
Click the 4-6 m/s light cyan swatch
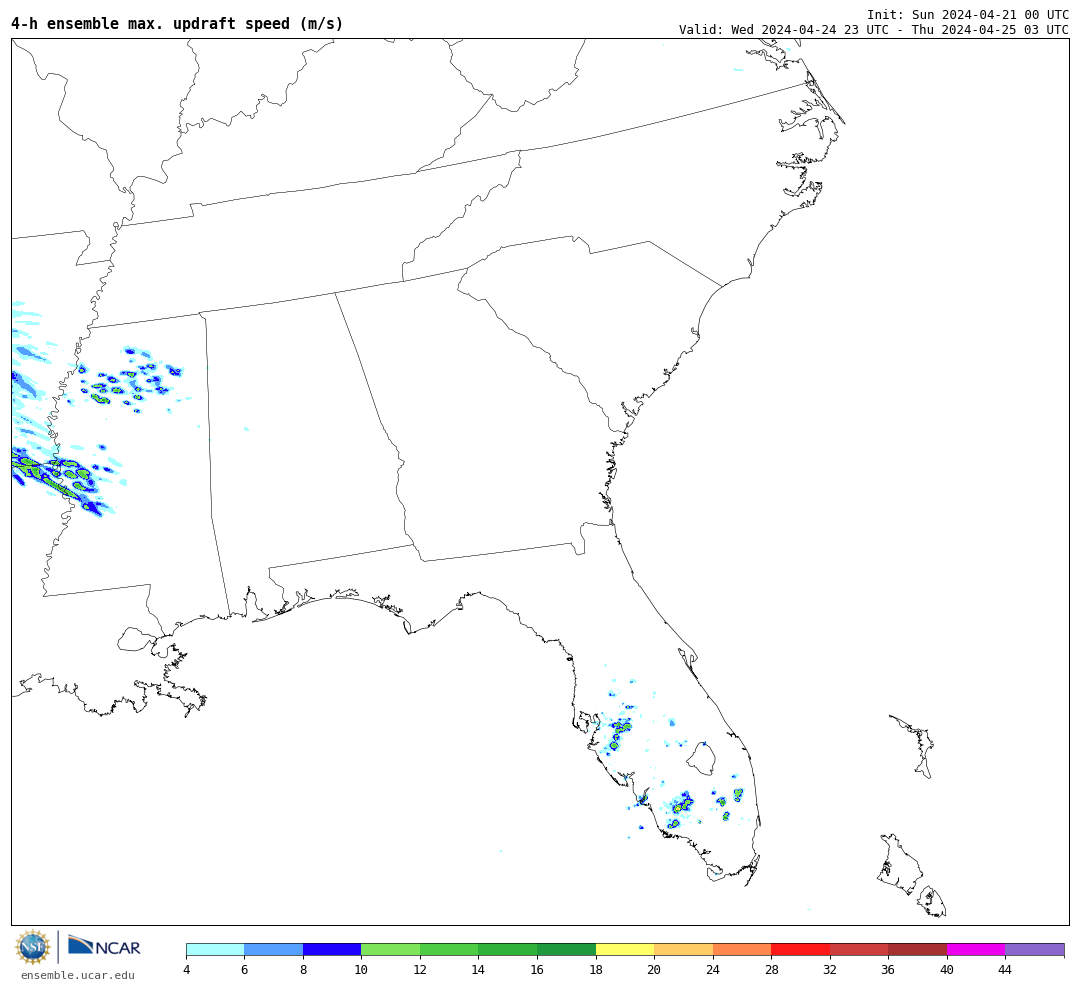[215, 950]
